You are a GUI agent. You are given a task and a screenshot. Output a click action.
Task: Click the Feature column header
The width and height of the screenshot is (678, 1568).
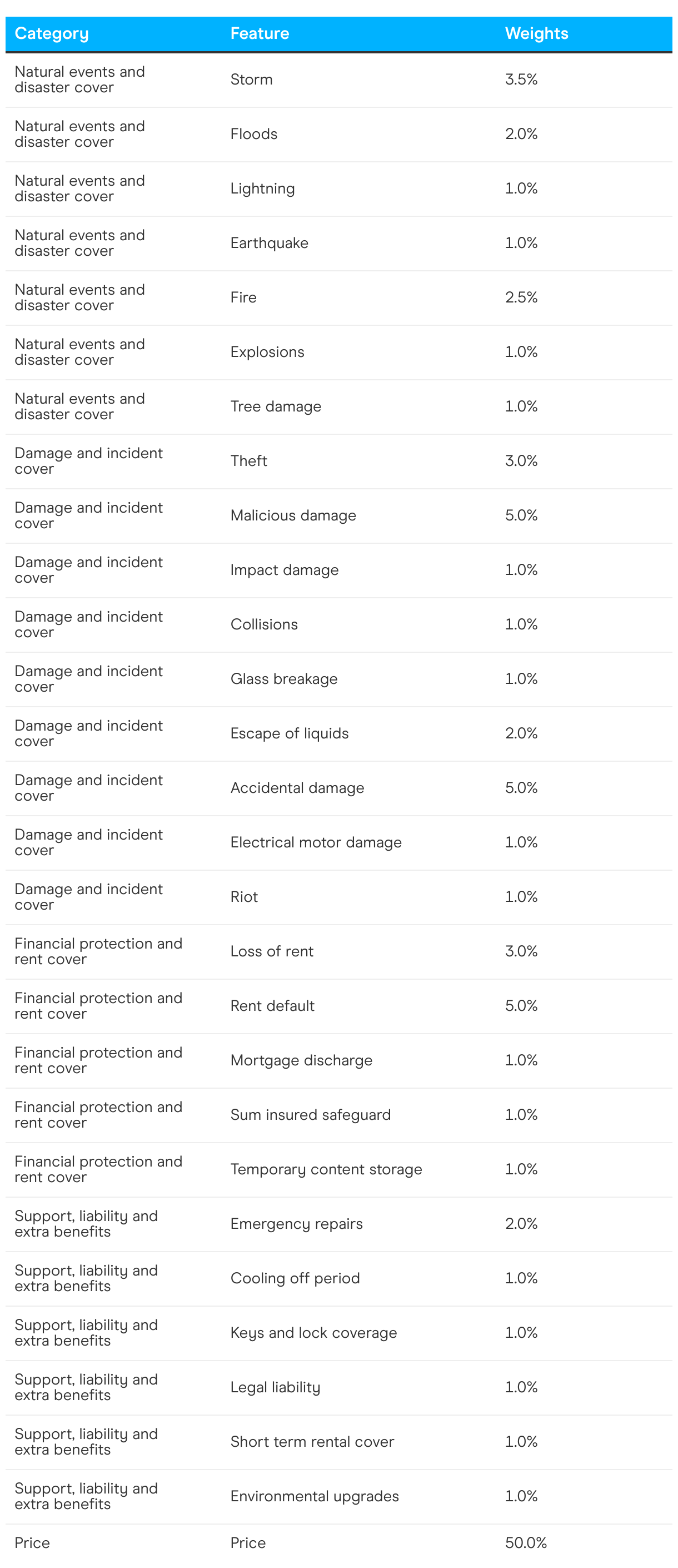260,33
